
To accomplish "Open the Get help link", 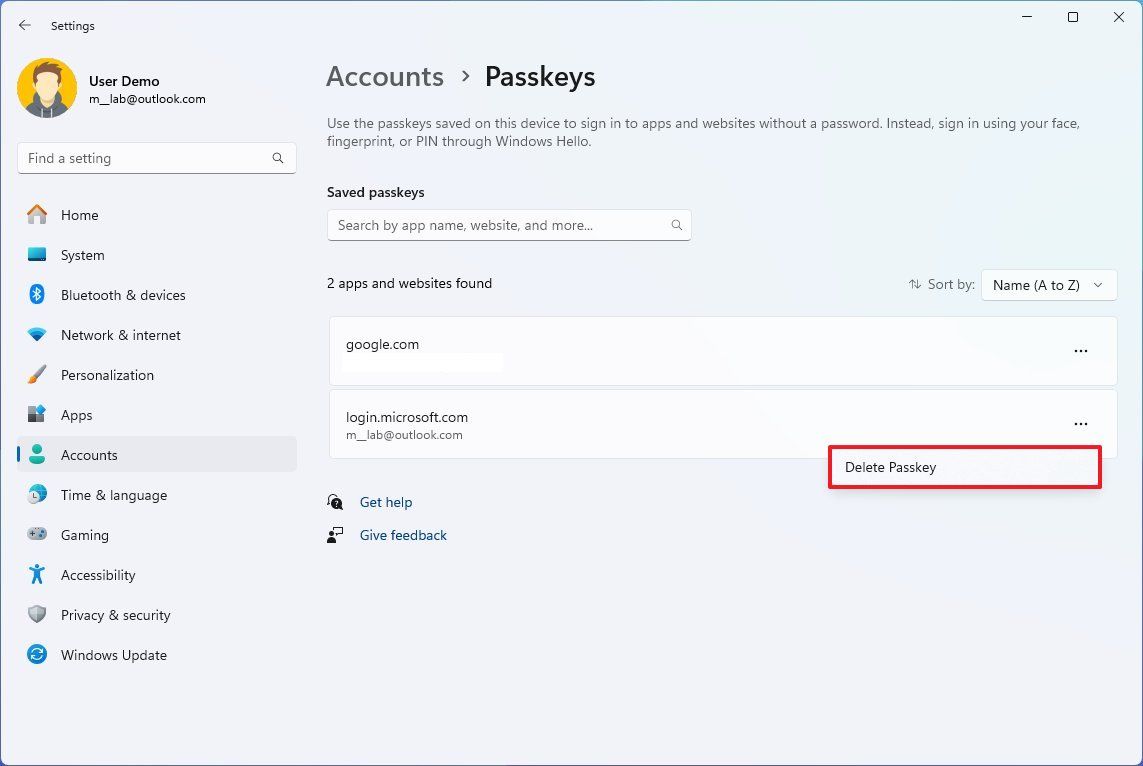I will coord(386,502).
